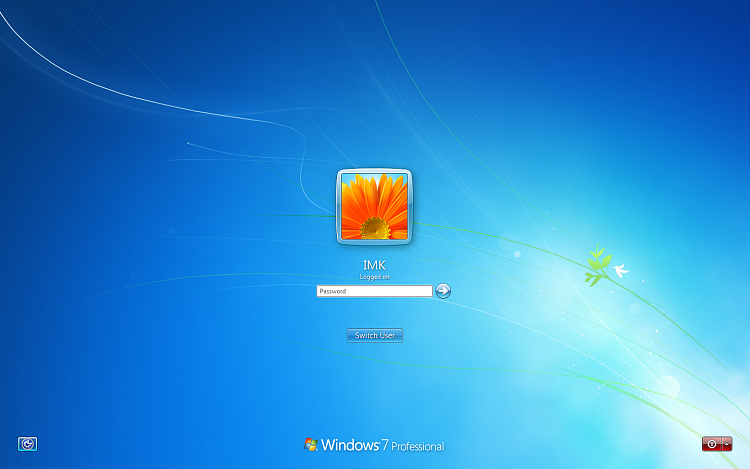Click the Switch User button
Image resolution: width=750 pixels, height=469 pixels.
[x=375, y=336]
